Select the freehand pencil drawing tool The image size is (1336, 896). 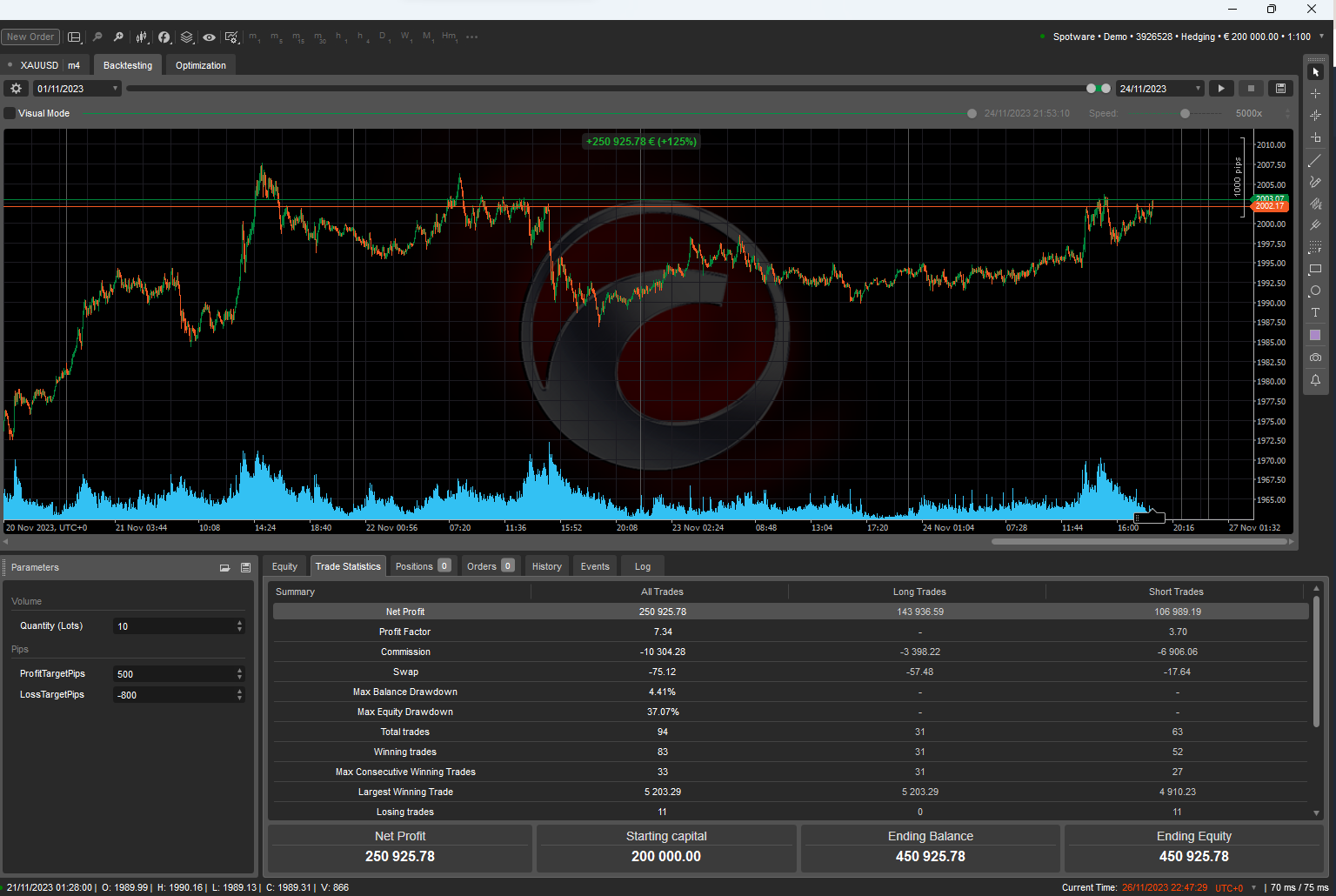click(1315, 182)
